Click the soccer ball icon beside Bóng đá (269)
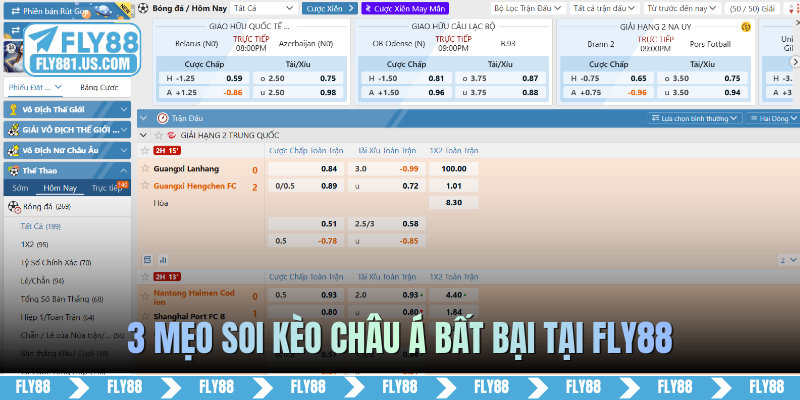Viewport: 800px width, 400px height. point(14,207)
